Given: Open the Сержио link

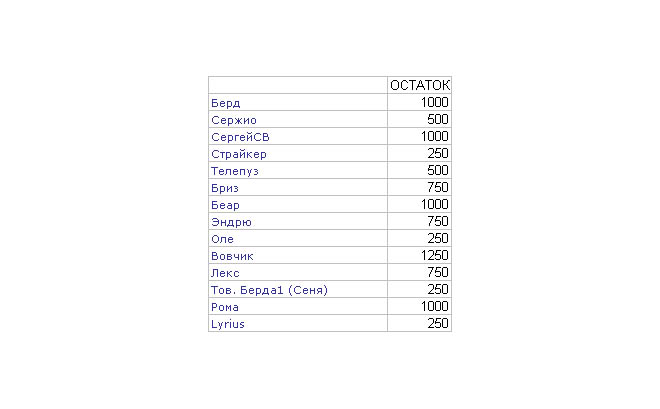Looking at the screenshot, I should click(x=233, y=120).
